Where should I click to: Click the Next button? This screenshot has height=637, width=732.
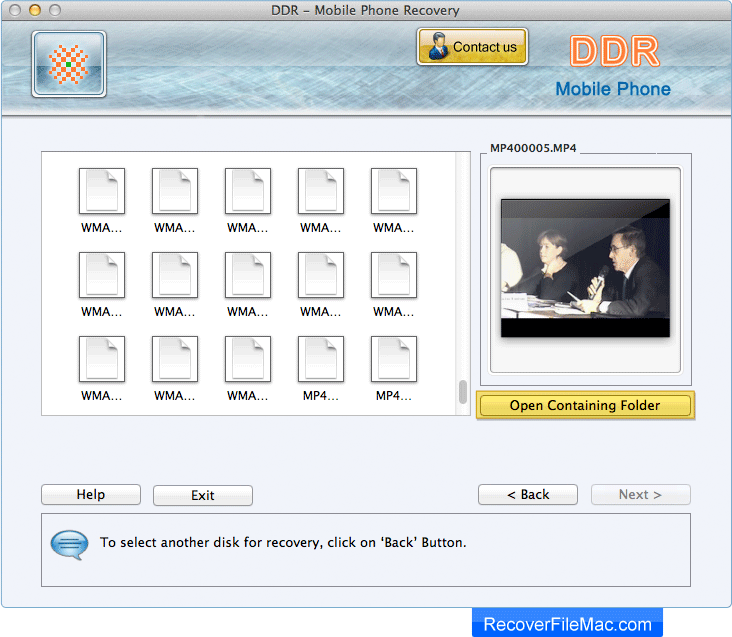click(640, 495)
